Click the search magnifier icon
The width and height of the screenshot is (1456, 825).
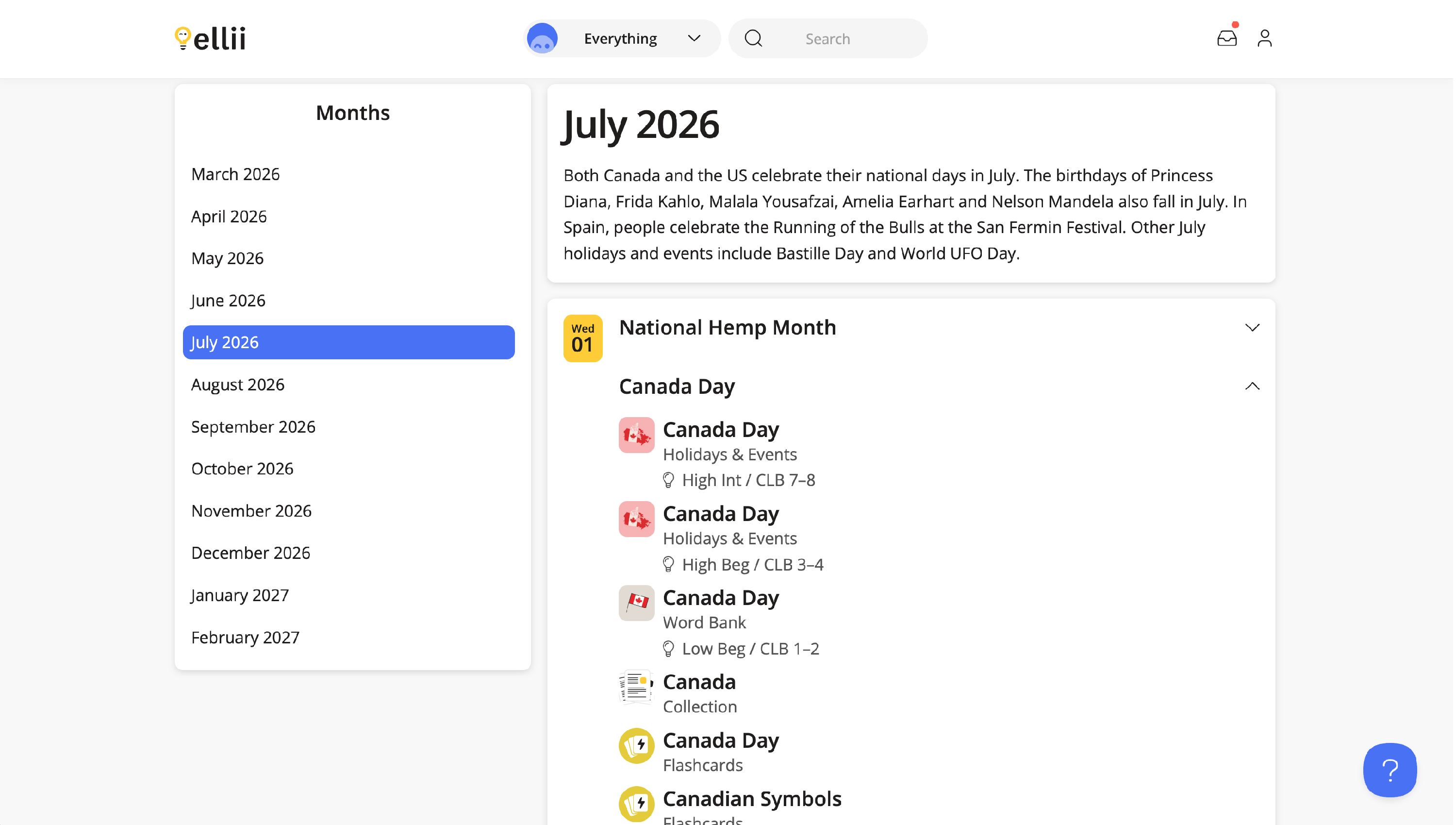coord(754,38)
